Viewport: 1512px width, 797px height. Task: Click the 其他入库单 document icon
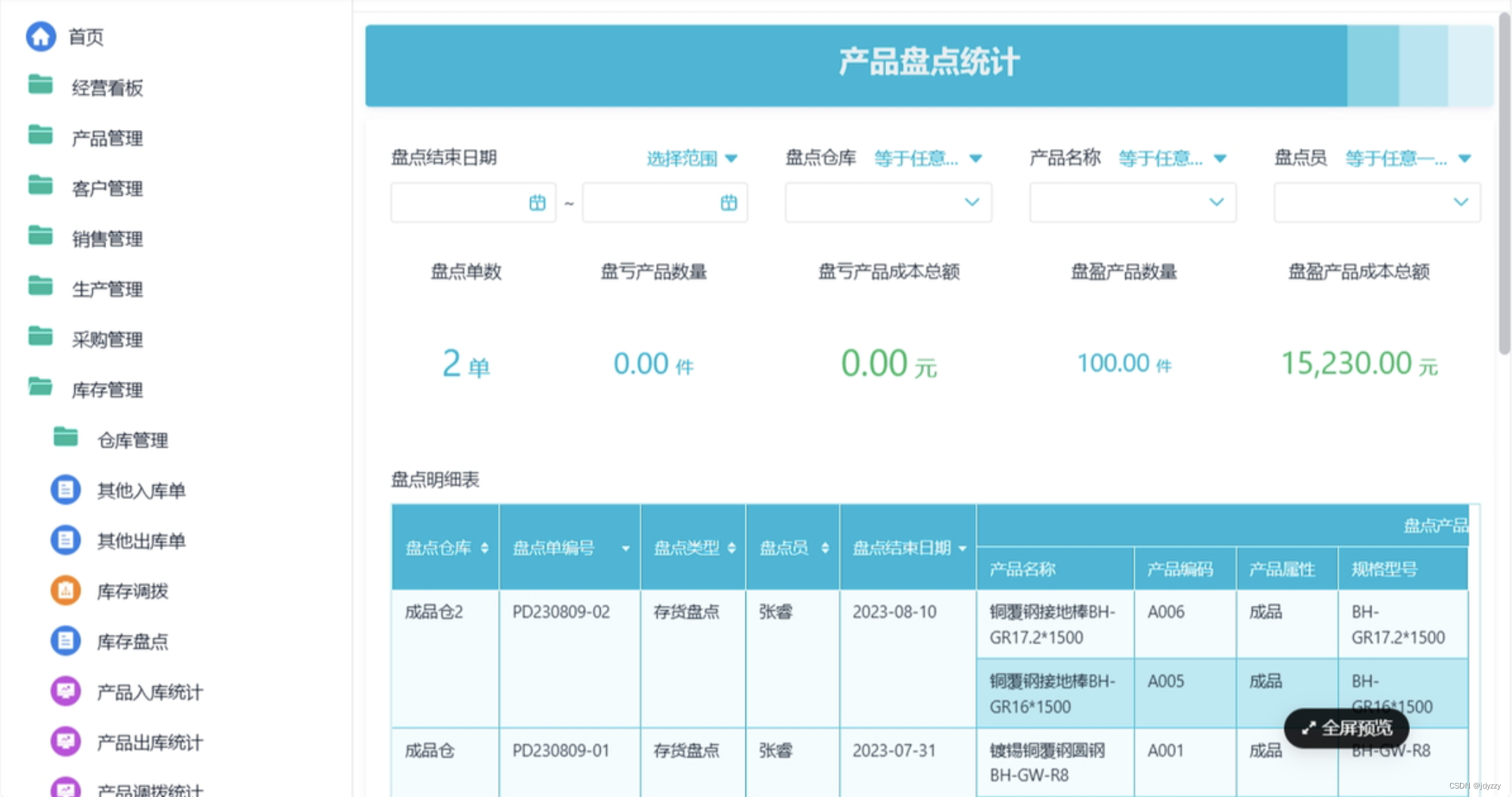[65, 490]
